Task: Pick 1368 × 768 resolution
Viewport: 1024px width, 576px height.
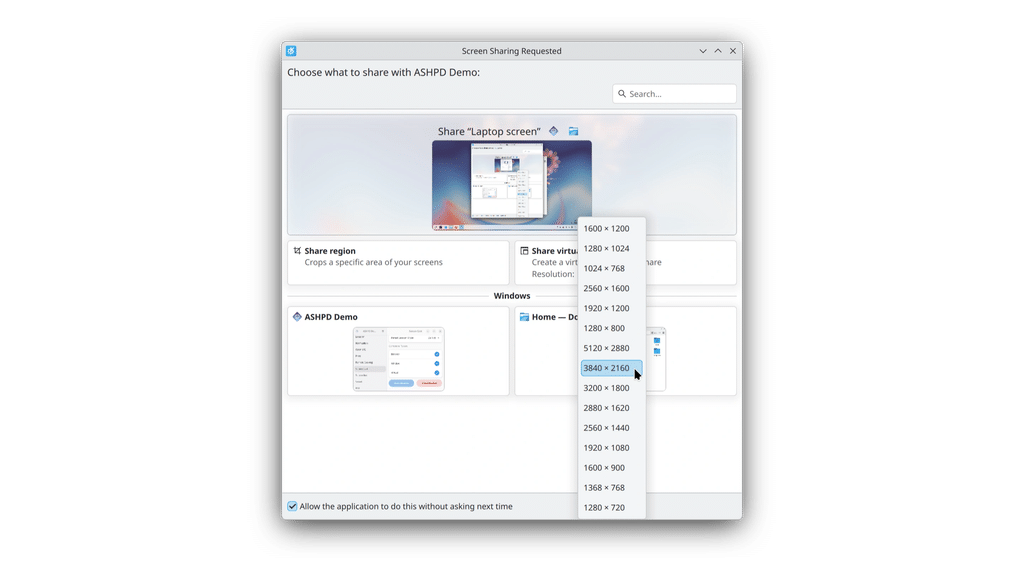Action: 612,488
